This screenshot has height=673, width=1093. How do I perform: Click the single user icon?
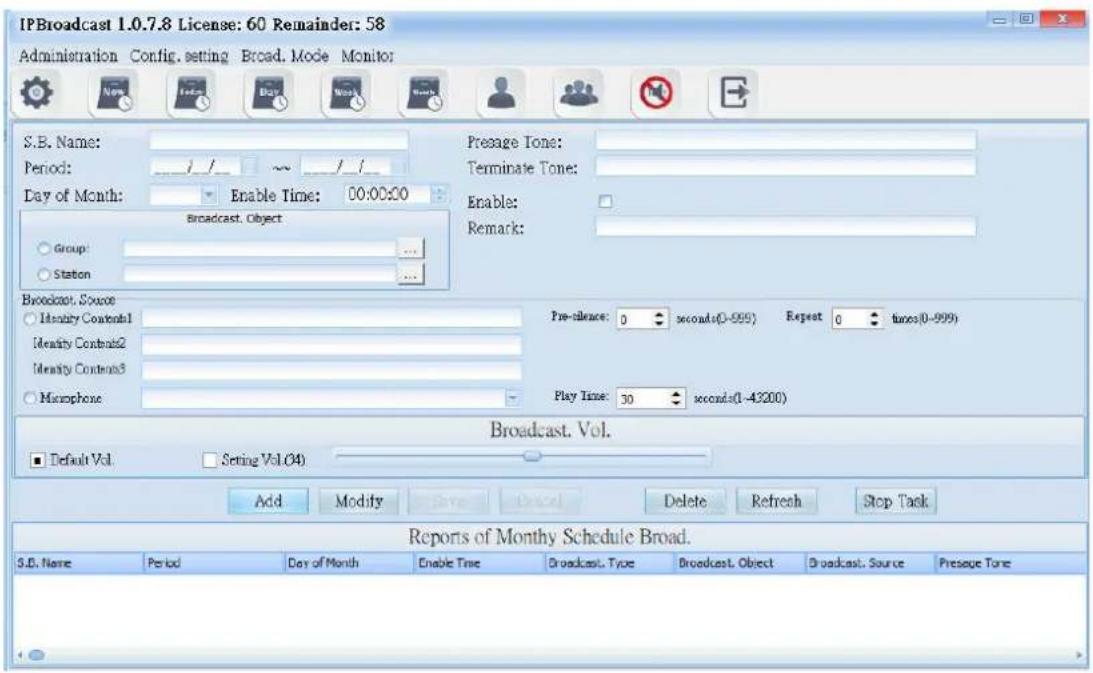click(501, 93)
